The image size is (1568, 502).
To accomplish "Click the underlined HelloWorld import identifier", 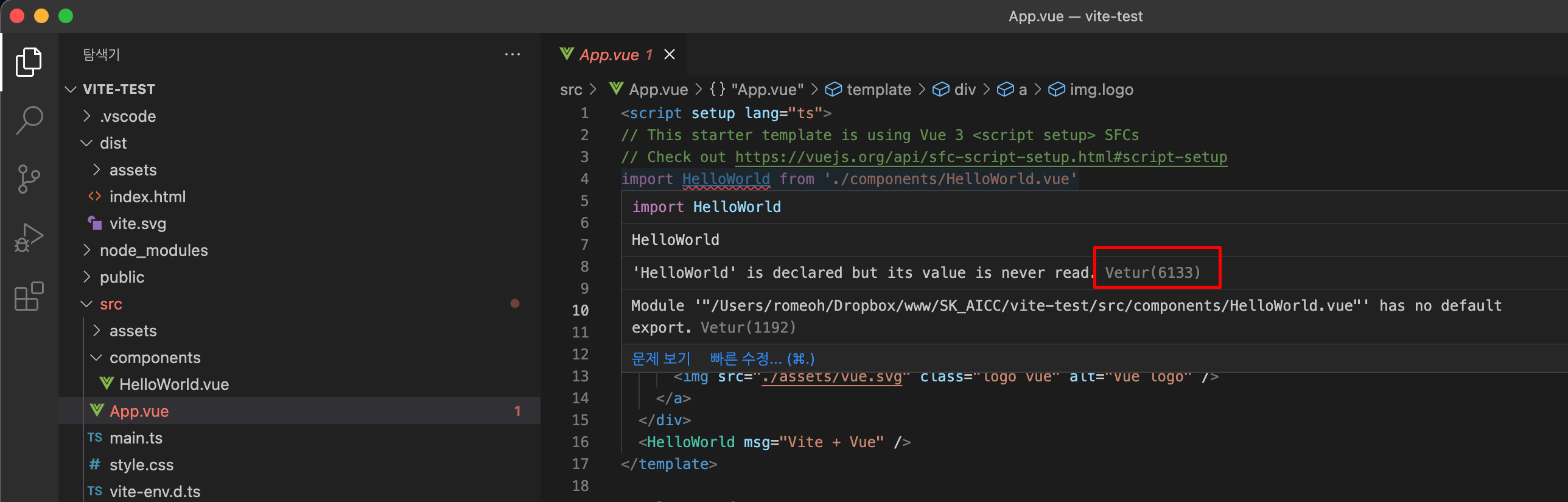I will (726, 179).
